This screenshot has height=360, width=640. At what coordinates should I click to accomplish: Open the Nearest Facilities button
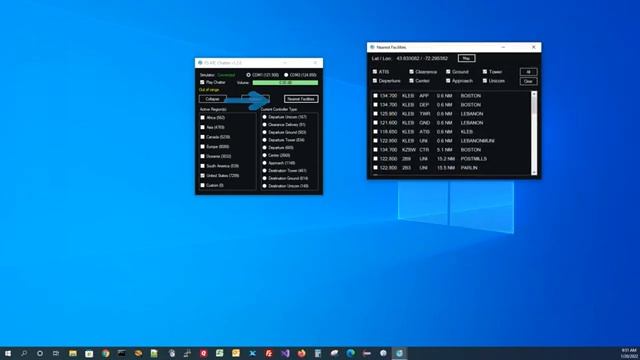pos(301,99)
